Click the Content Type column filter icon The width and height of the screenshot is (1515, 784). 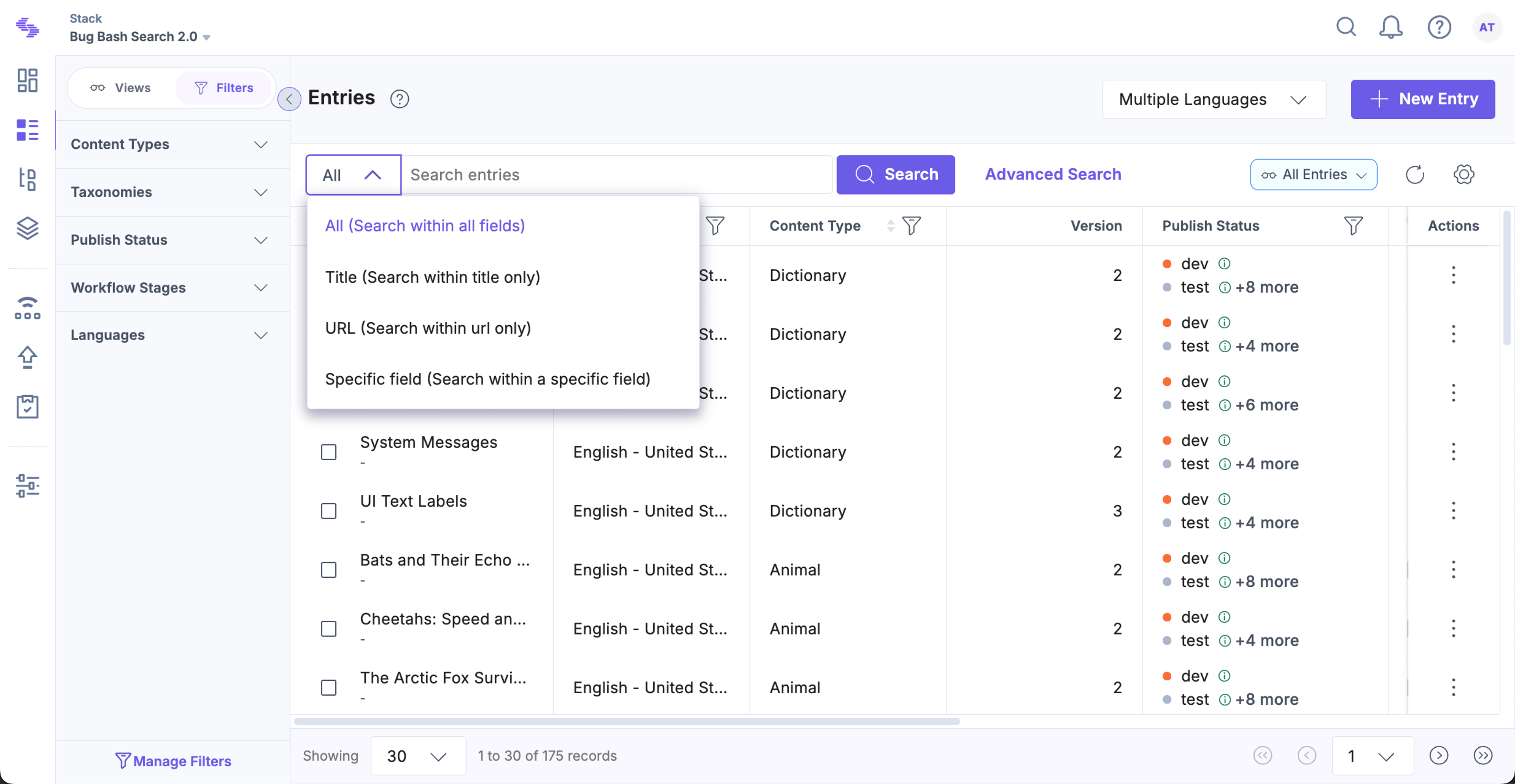[911, 226]
